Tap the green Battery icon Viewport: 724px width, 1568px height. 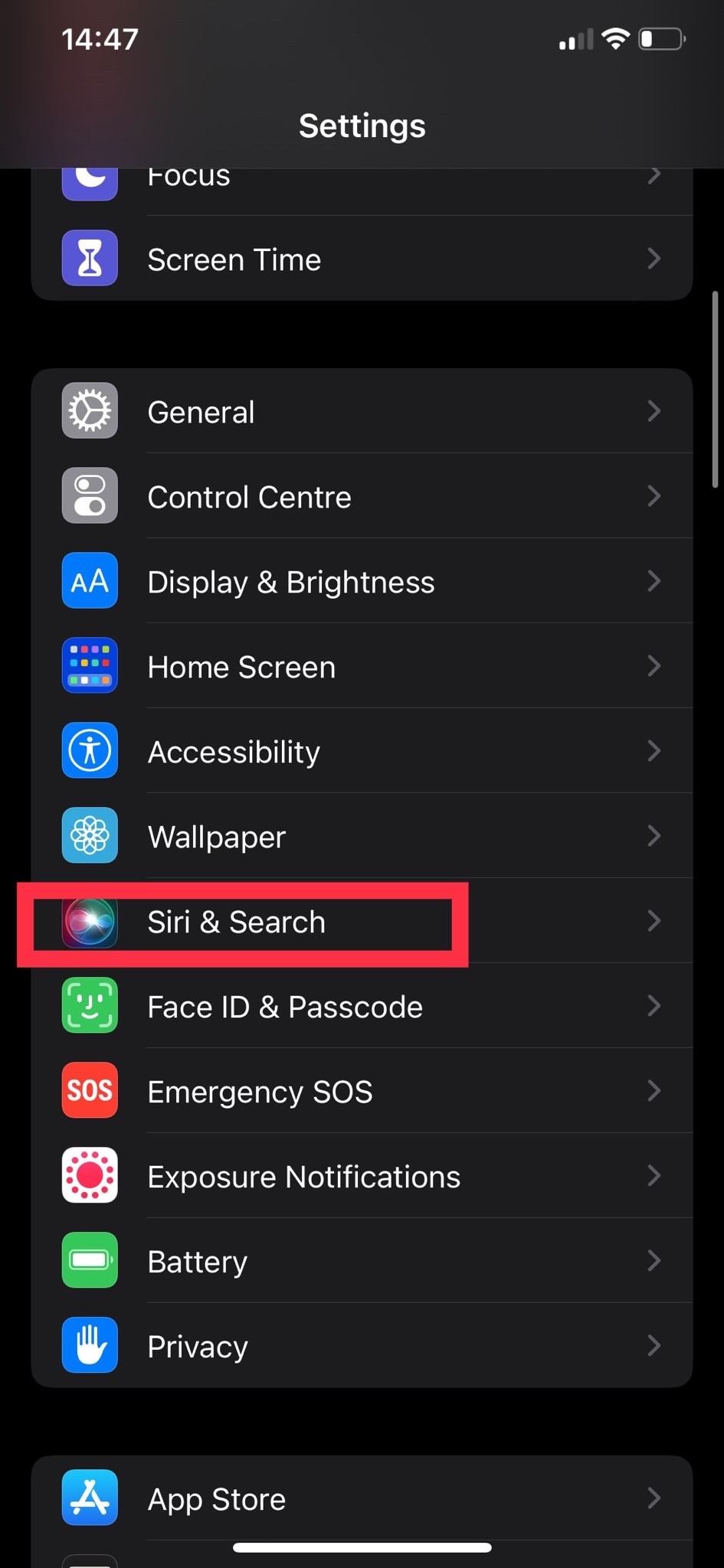coord(90,1260)
